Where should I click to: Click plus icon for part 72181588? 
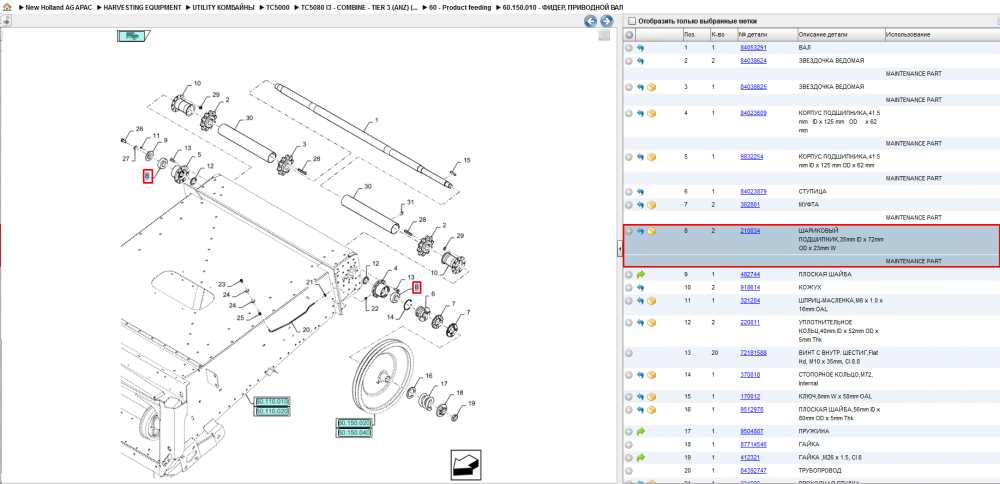click(x=629, y=353)
